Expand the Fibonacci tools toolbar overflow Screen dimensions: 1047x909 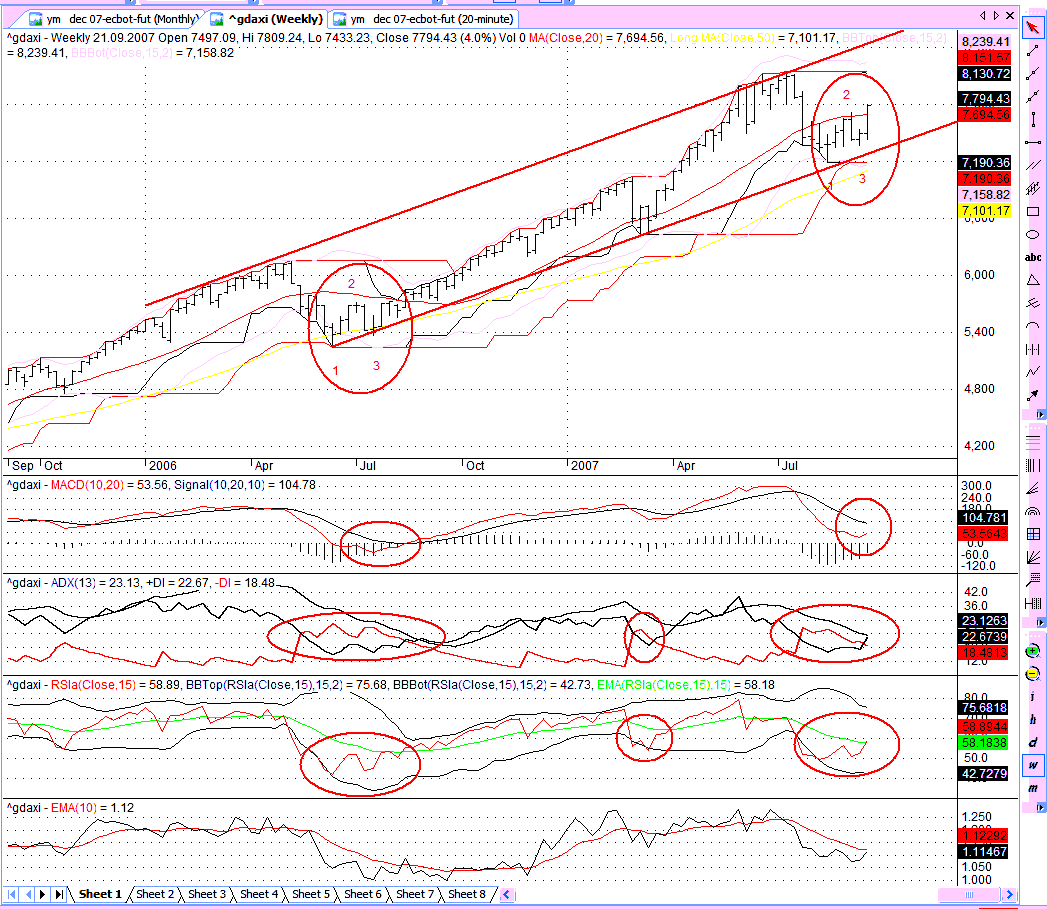pos(1040,622)
